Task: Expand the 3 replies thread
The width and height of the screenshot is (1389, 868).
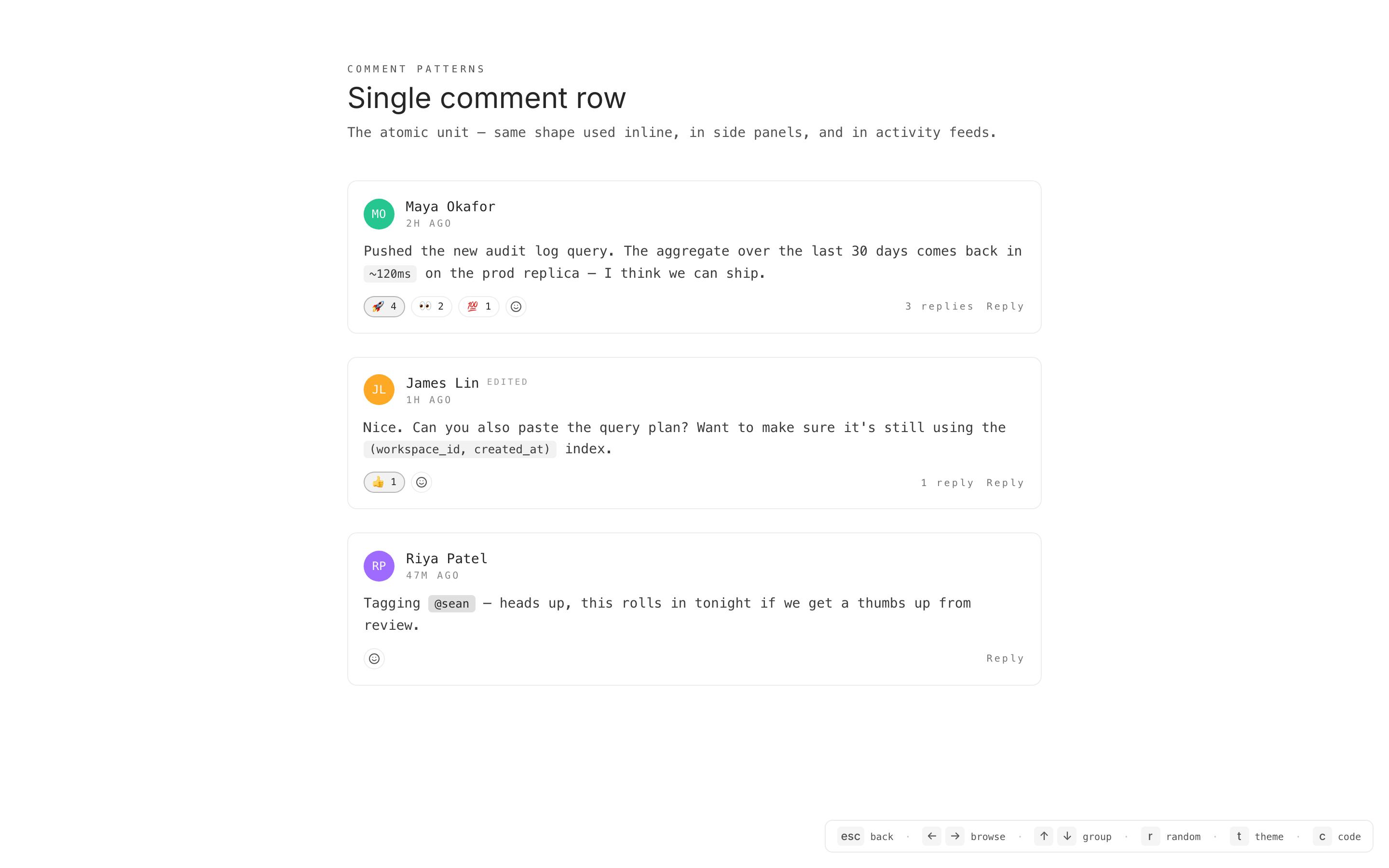Action: pos(939,307)
